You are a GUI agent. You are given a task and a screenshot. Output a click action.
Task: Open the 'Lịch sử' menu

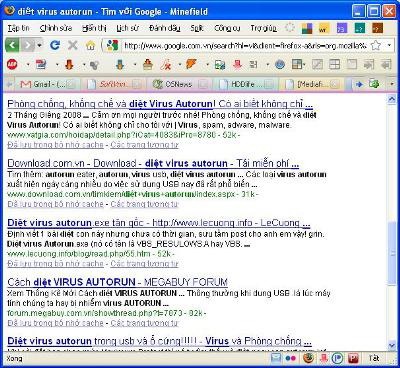(128, 28)
